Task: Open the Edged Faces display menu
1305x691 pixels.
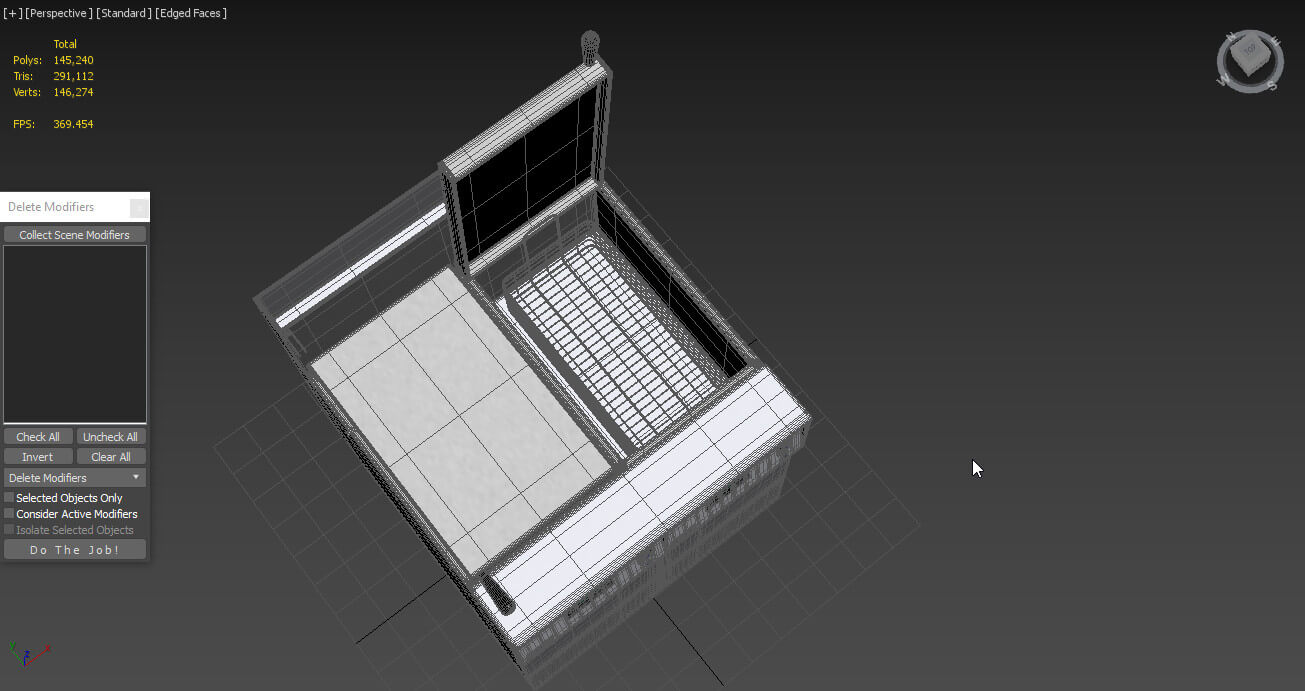Action: (x=191, y=13)
